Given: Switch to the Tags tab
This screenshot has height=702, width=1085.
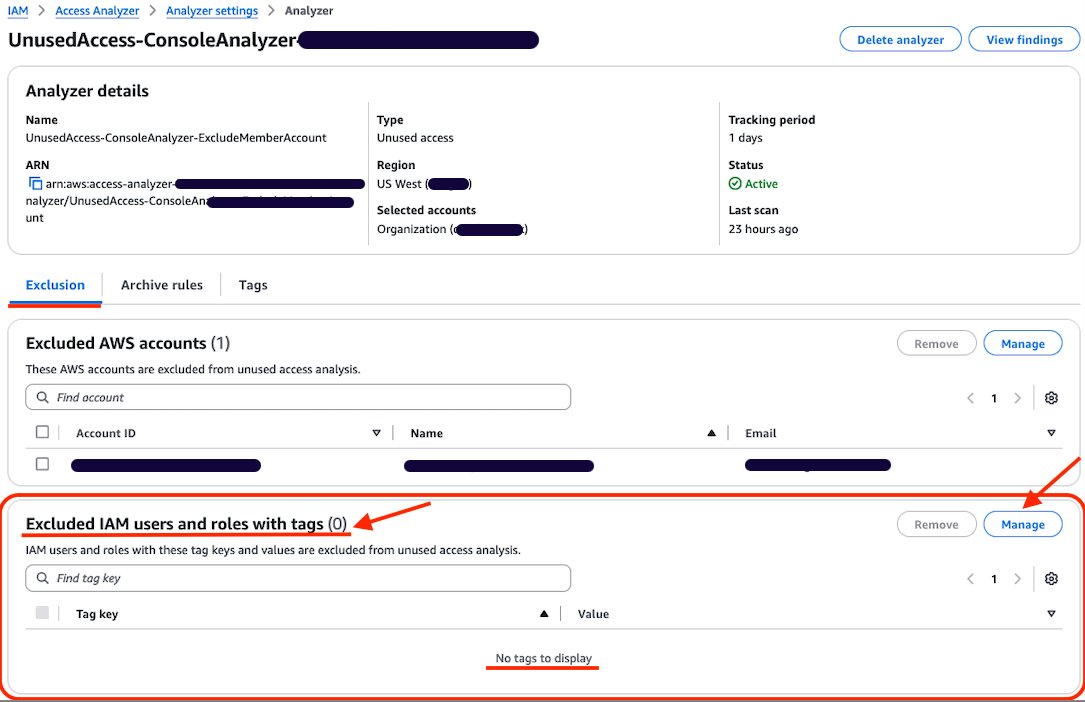Looking at the screenshot, I should coord(252,285).
